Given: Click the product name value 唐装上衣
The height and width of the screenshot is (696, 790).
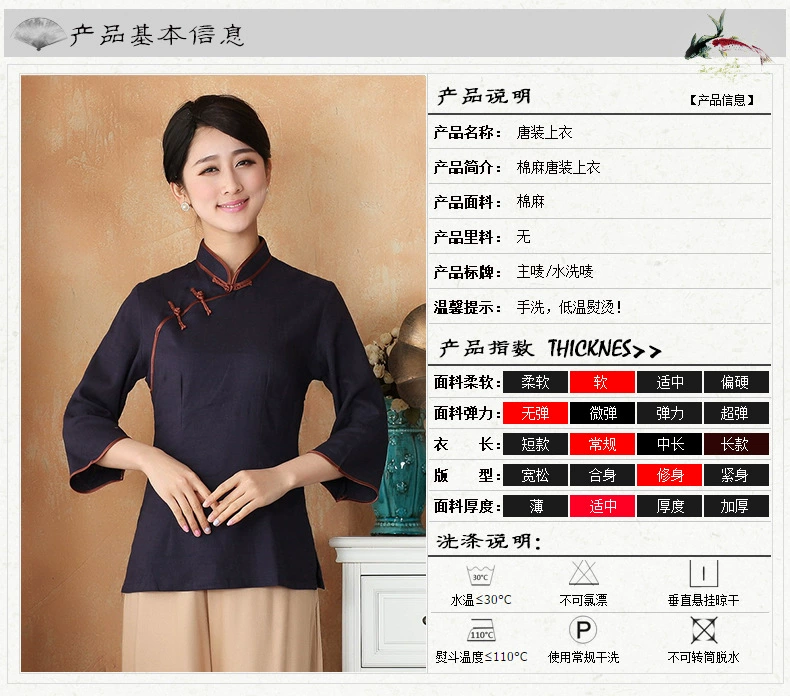Looking at the screenshot, I should [x=544, y=133].
